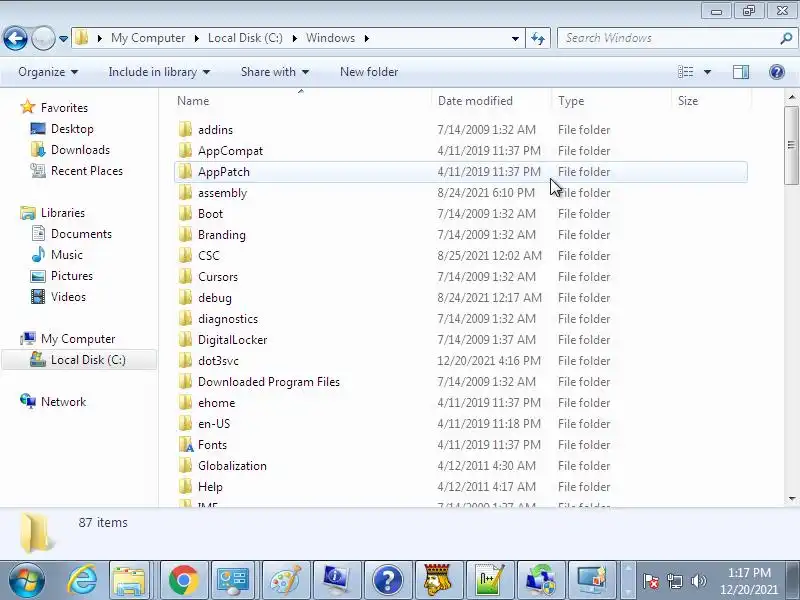Viewport: 800px width, 600px height.
Task: Select the Branding folder name
Action: pos(222,235)
